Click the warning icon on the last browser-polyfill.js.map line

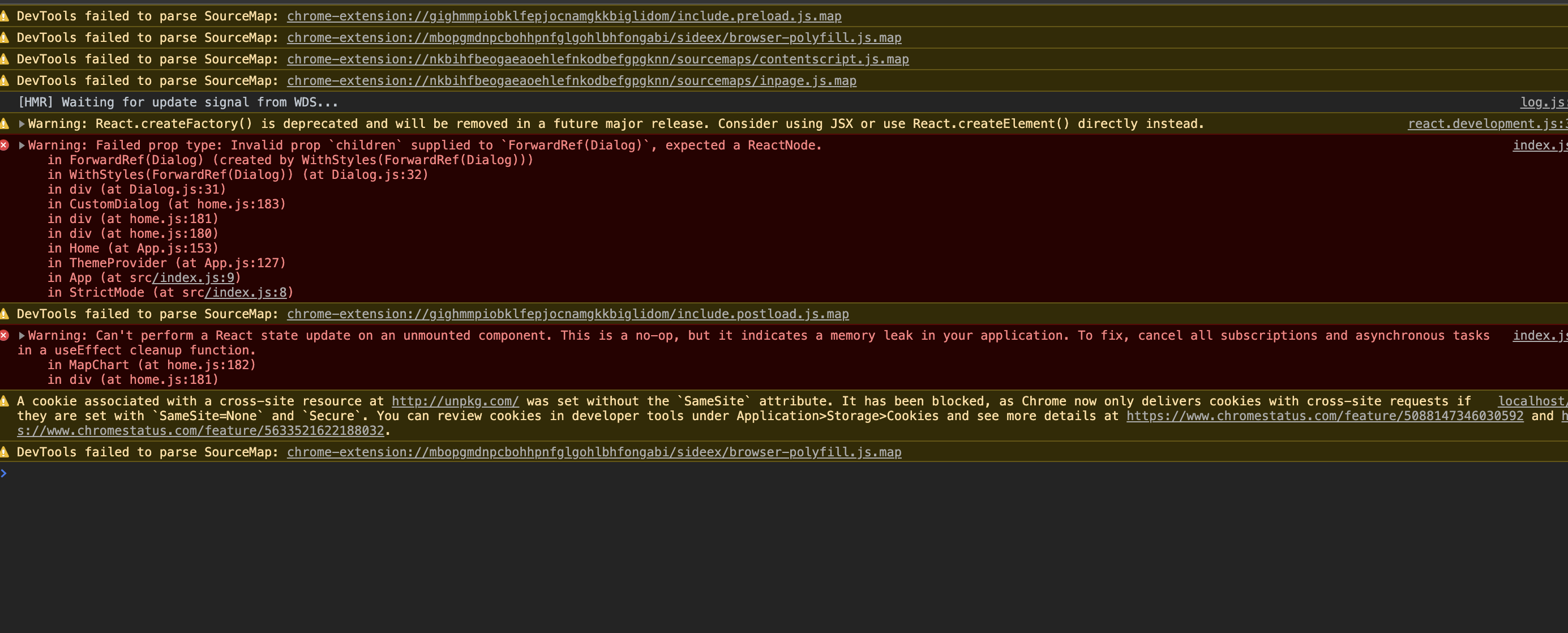pos(6,452)
